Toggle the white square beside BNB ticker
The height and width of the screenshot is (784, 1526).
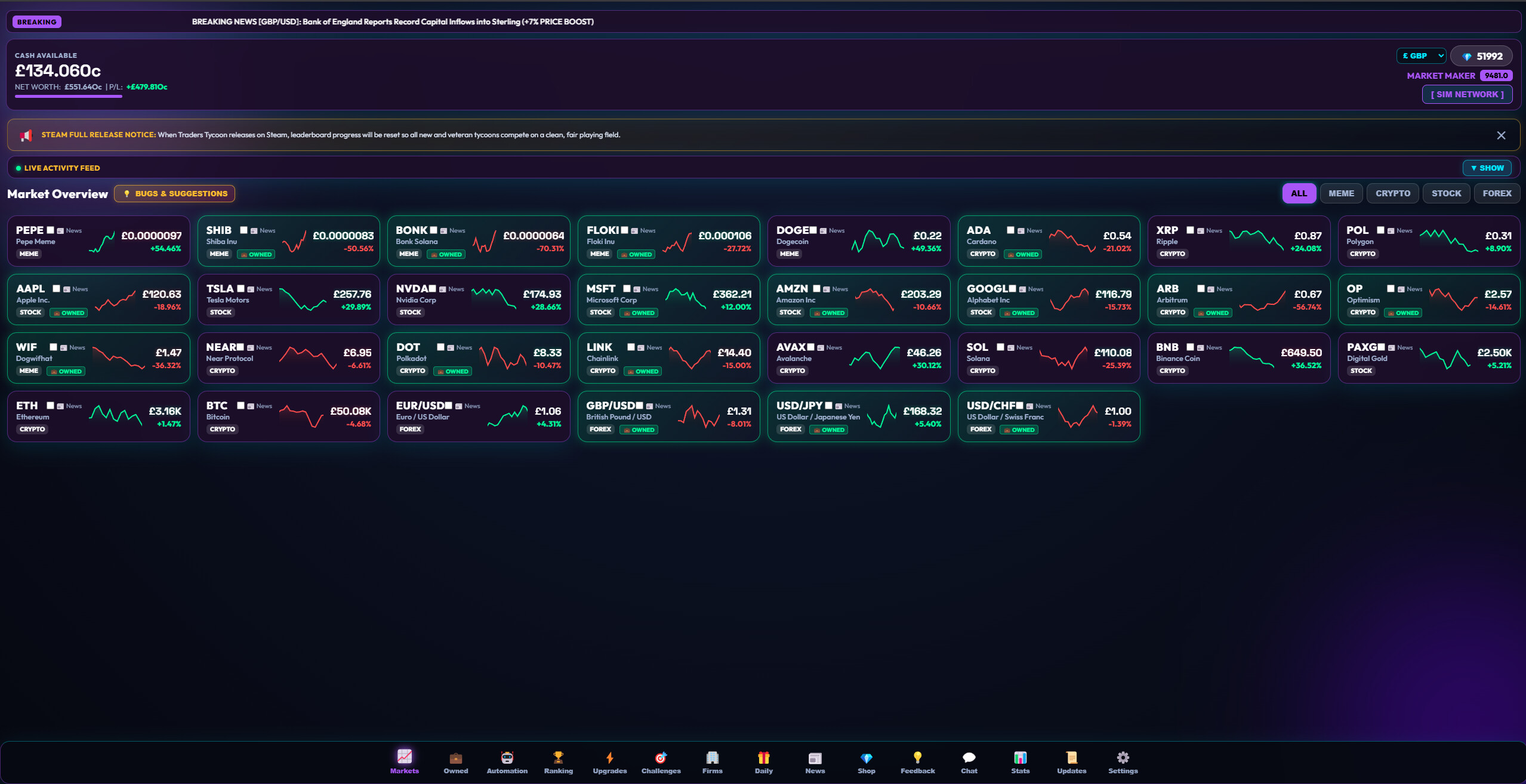click(1190, 347)
